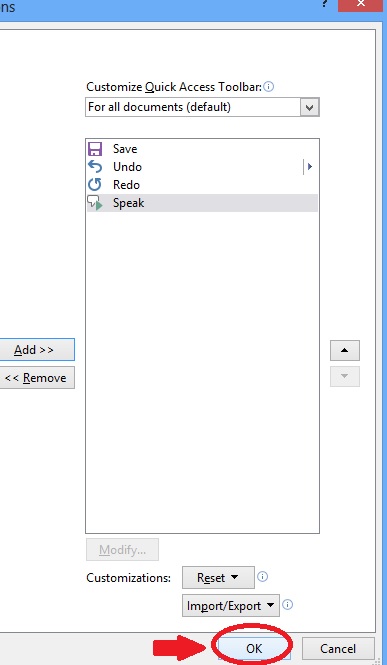The width and height of the screenshot is (387, 665).
Task: Select the Undo text in the list
Action: coord(127,167)
